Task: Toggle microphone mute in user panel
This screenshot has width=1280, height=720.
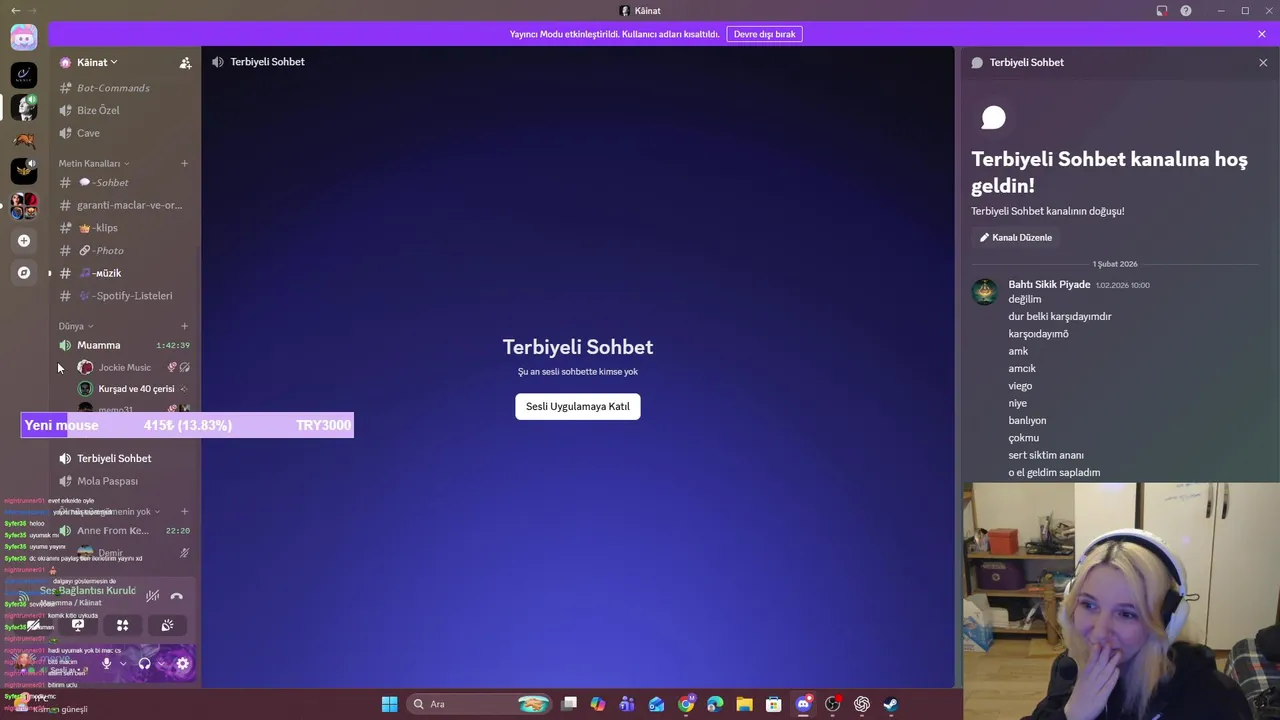Action: [x=106, y=663]
